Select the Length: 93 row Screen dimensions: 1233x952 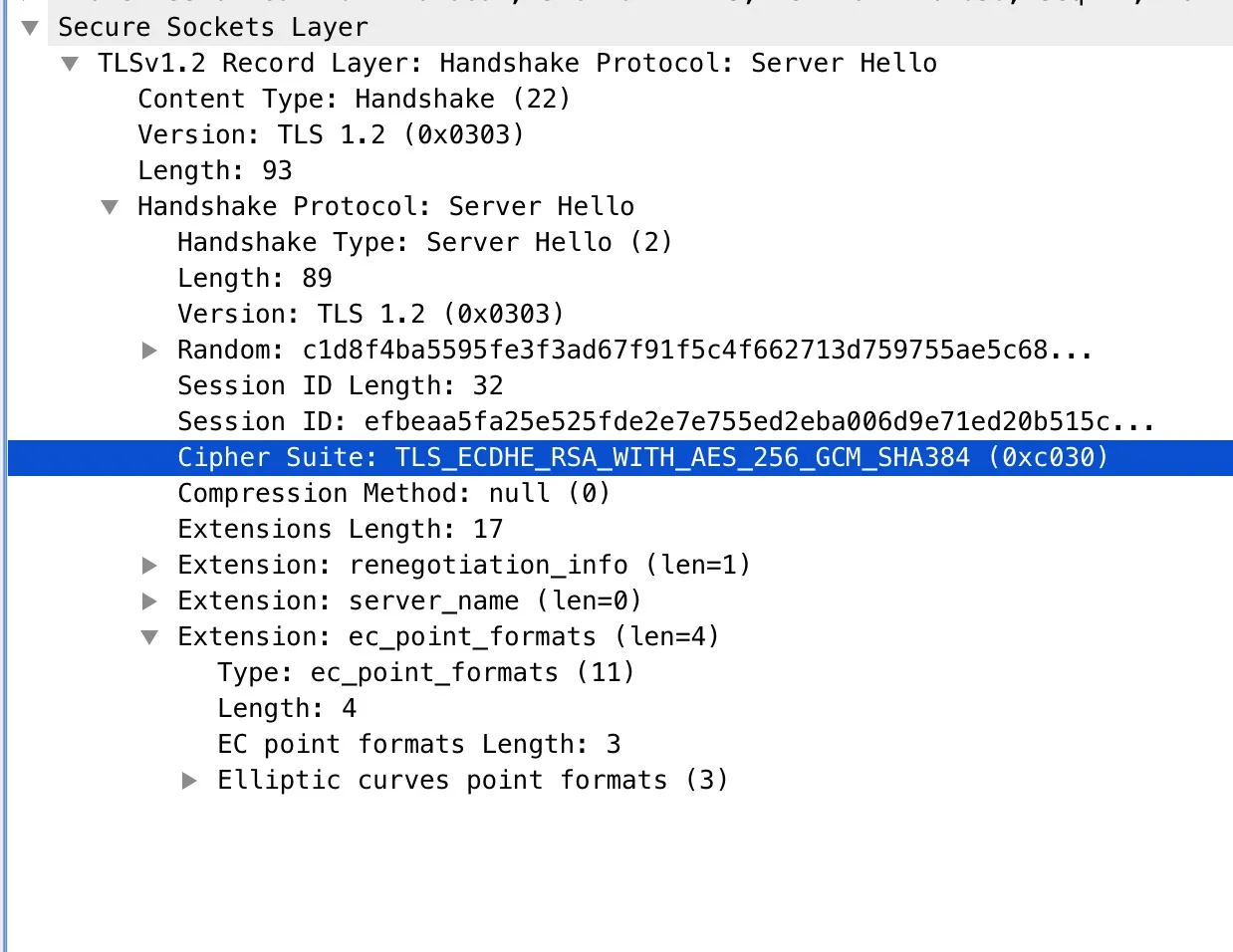(x=215, y=171)
